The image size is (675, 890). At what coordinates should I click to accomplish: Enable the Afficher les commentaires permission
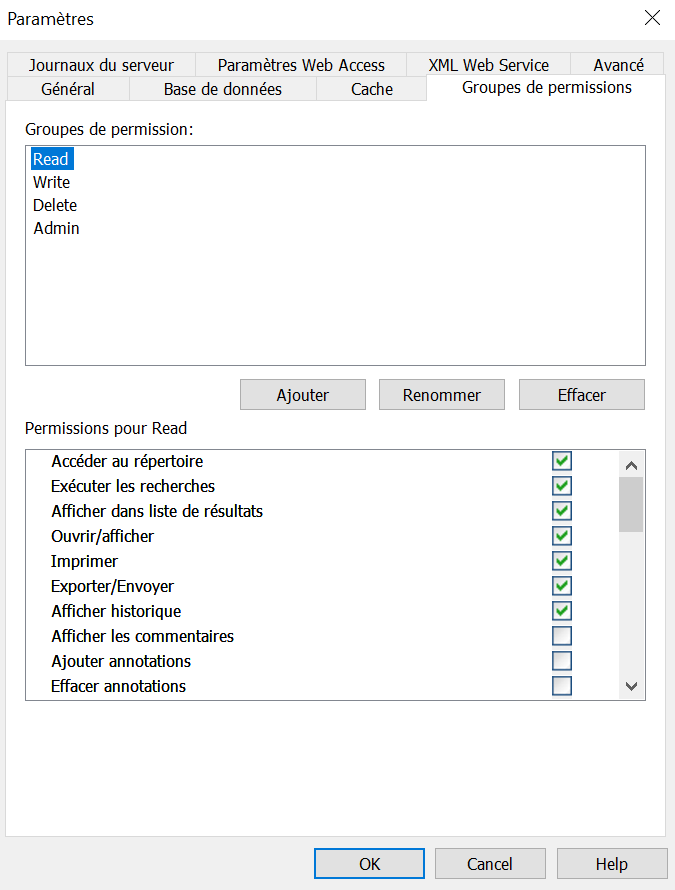point(561,636)
